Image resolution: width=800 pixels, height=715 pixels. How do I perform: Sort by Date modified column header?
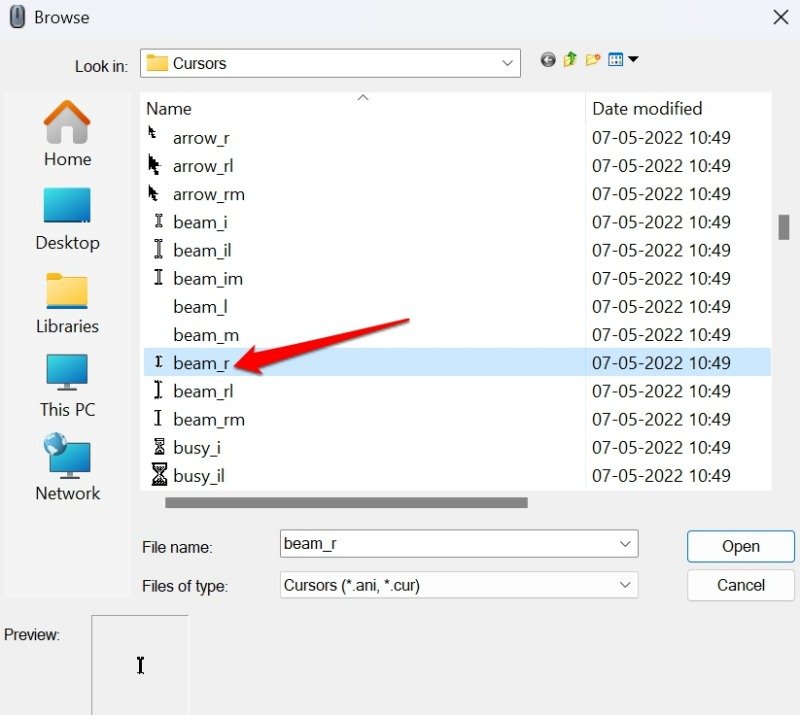647,108
